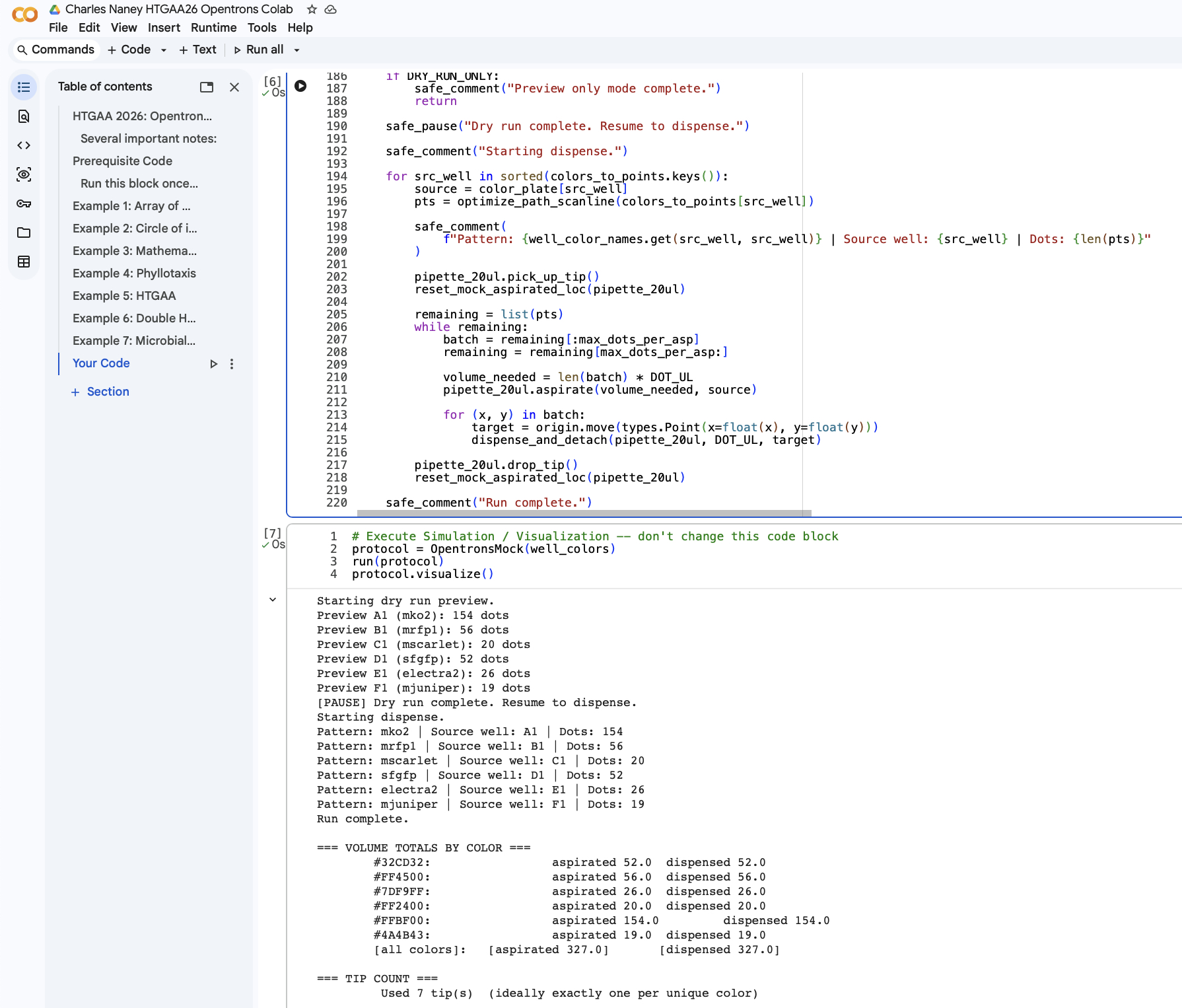1182x1008 pixels.
Task: Open the find and replace sidebar icon
Action: point(24,116)
